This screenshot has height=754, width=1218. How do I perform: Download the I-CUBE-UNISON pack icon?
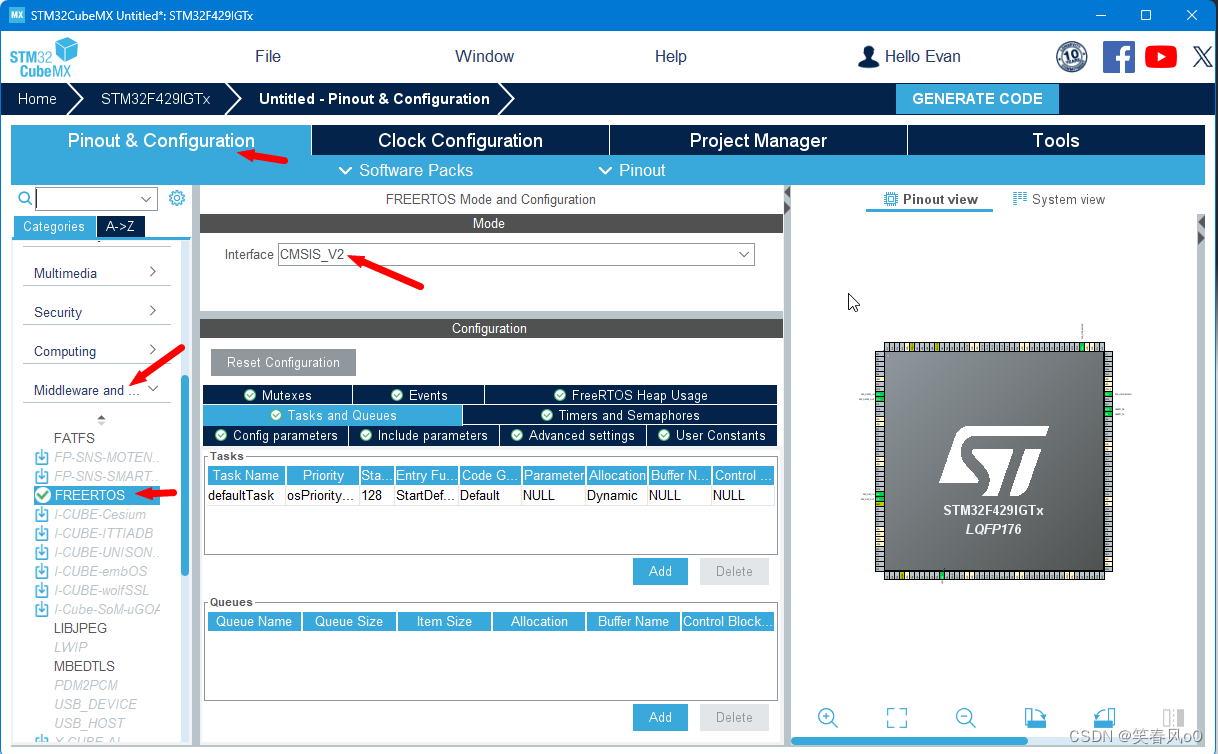tap(42, 552)
